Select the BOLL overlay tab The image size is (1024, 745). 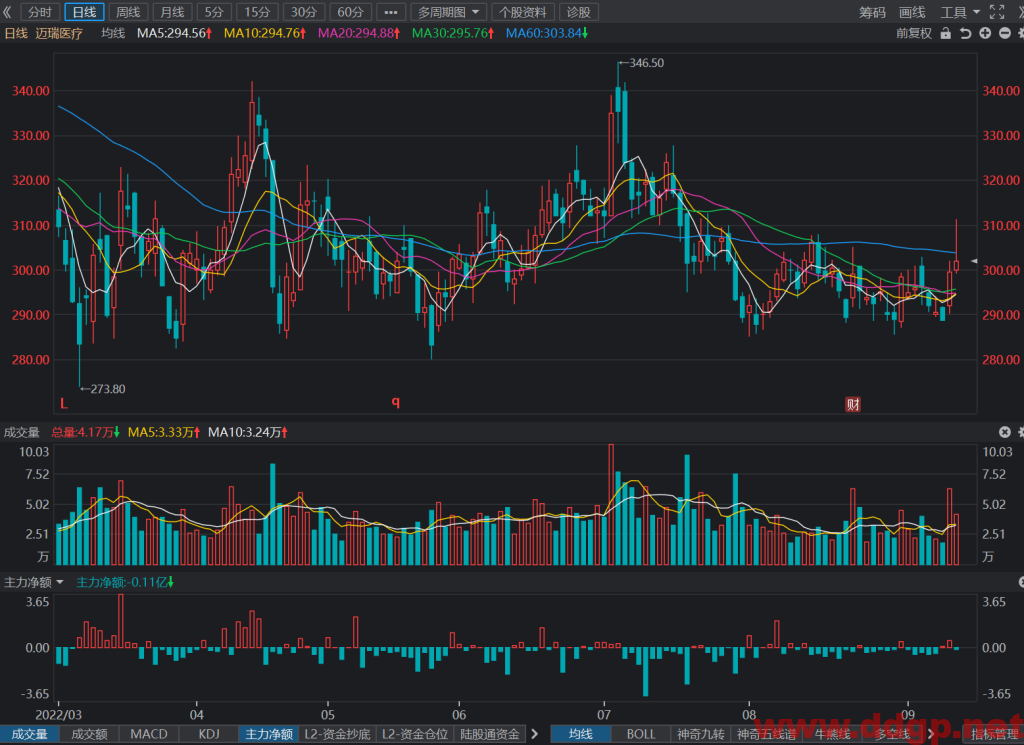pyautogui.click(x=641, y=734)
